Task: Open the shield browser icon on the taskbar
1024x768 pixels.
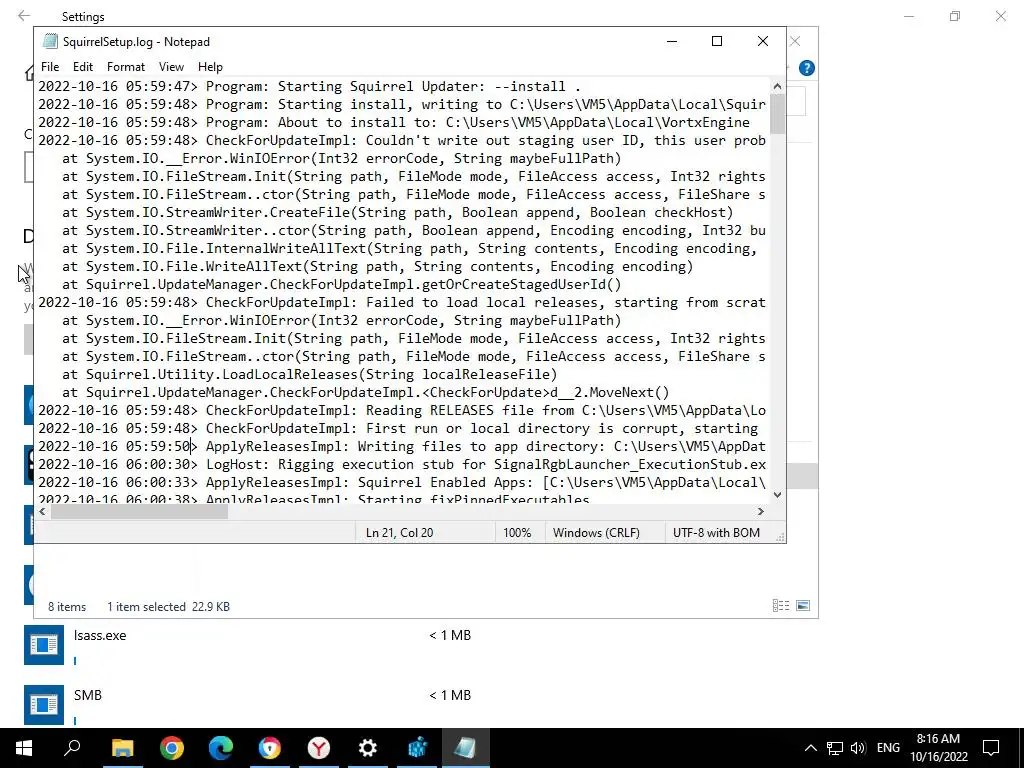Action: click(270, 748)
